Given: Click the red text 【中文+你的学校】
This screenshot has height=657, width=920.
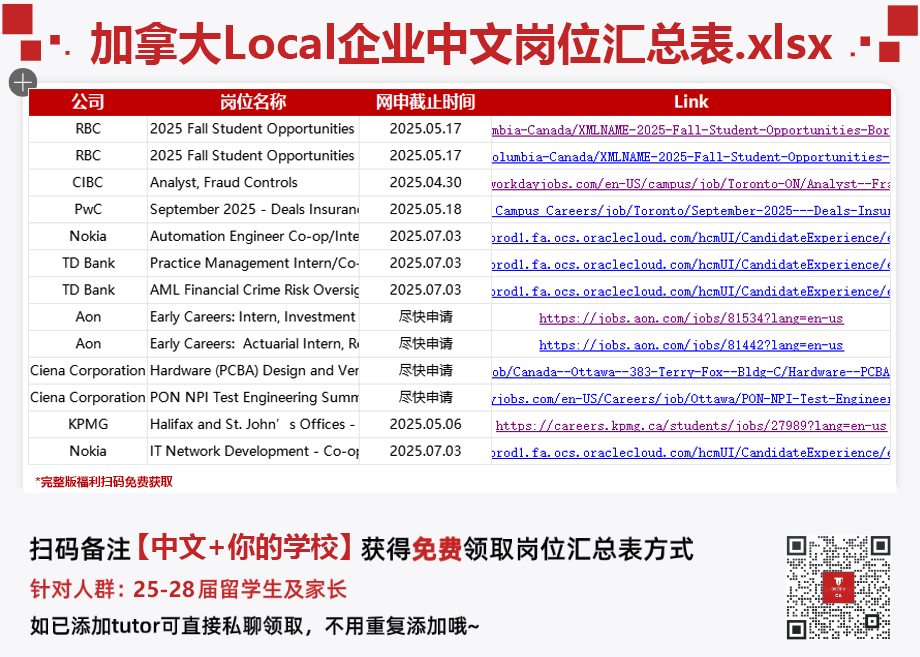Looking at the screenshot, I should tap(245, 548).
